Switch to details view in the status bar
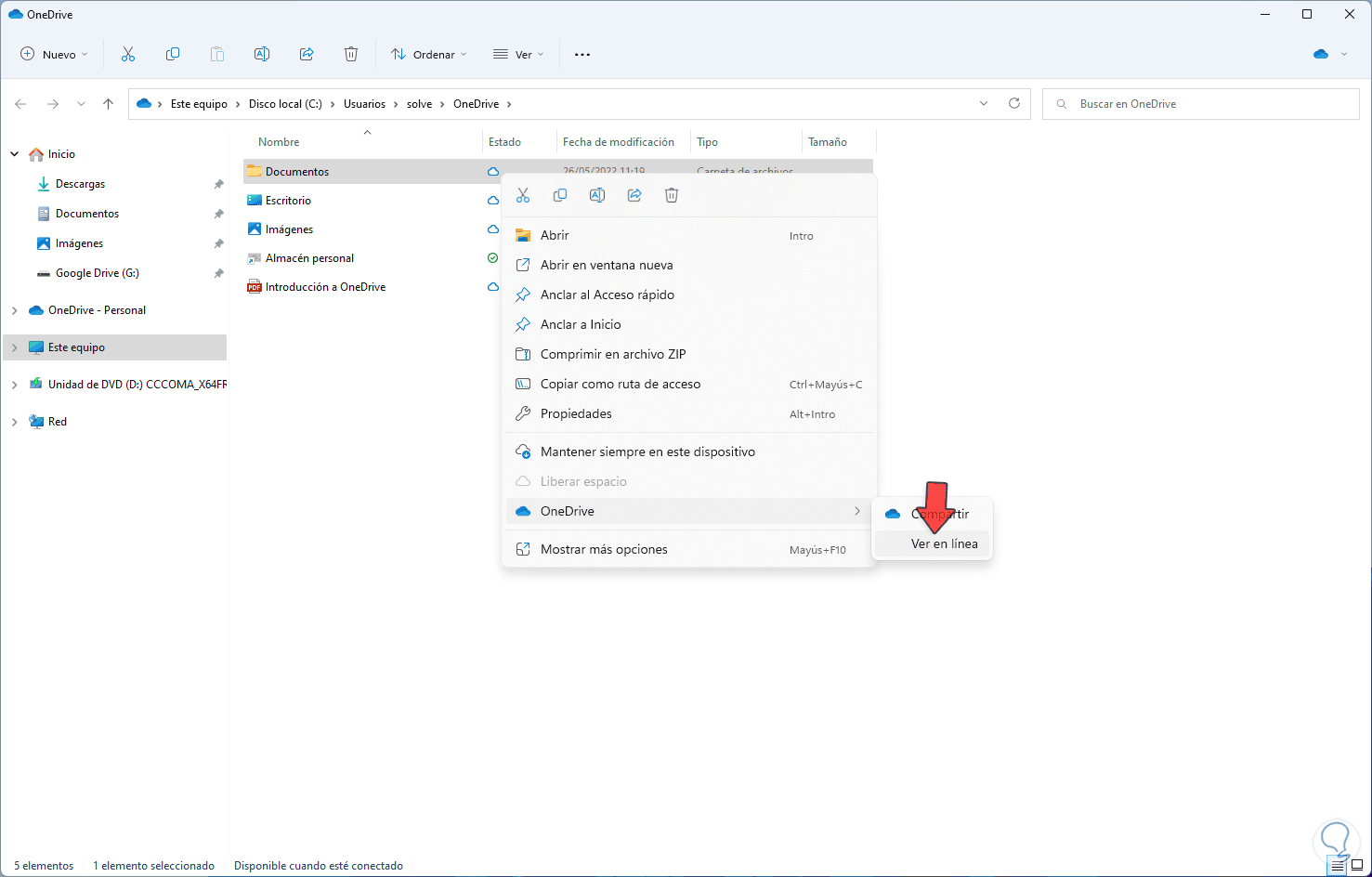The width and height of the screenshot is (1372, 877). click(1338, 866)
